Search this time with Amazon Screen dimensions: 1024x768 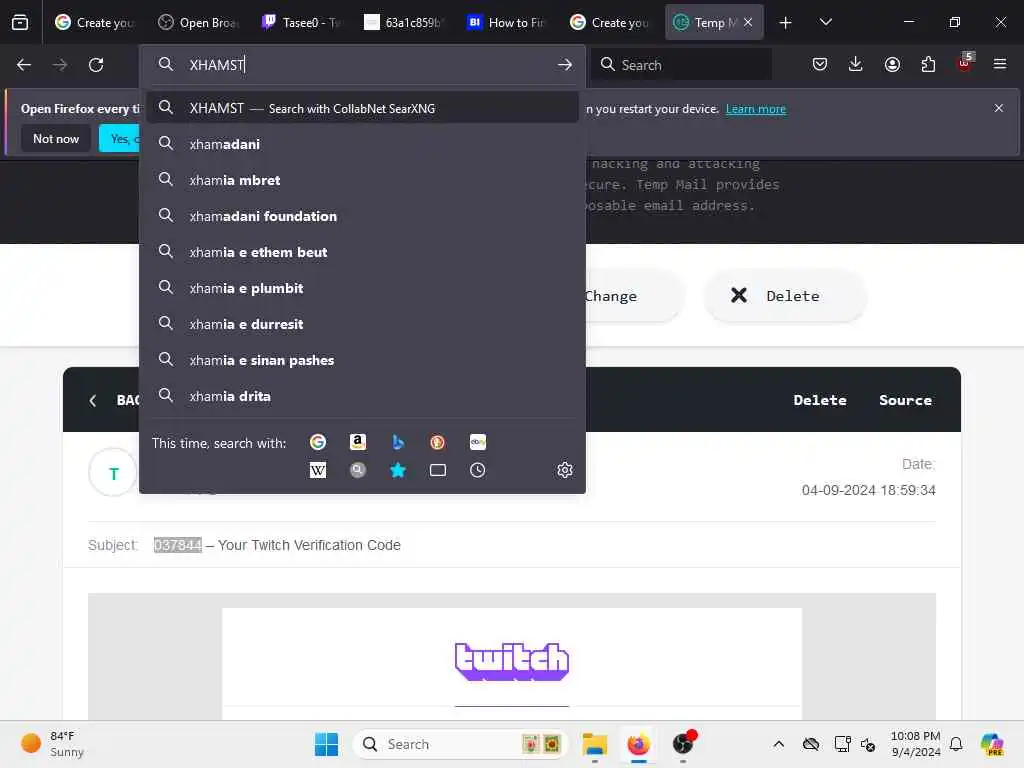click(358, 442)
